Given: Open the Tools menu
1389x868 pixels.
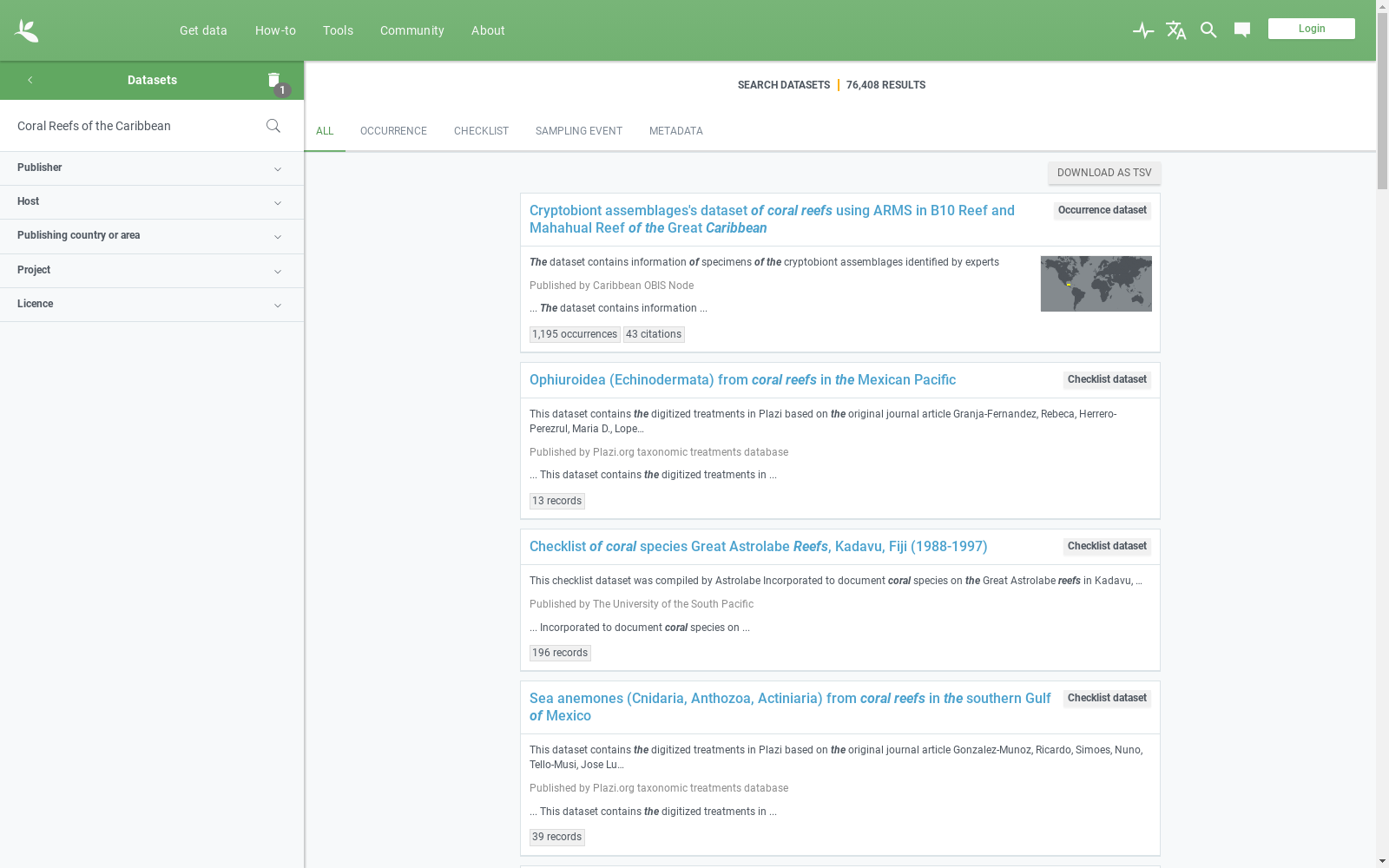Looking at the screenshot, I should coord(338,30).
